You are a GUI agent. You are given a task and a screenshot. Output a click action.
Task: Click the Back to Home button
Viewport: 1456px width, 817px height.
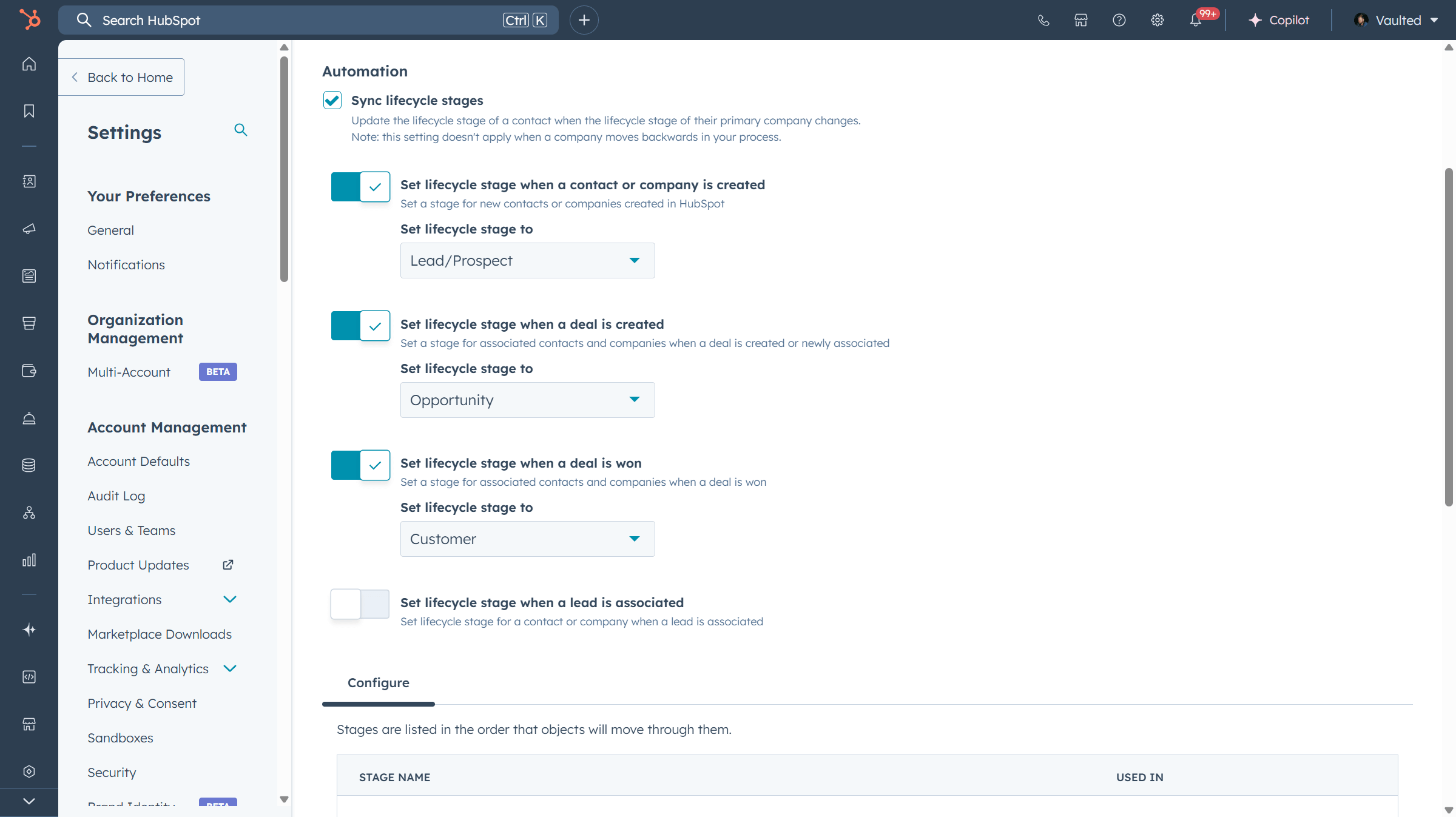click(121, 77)
